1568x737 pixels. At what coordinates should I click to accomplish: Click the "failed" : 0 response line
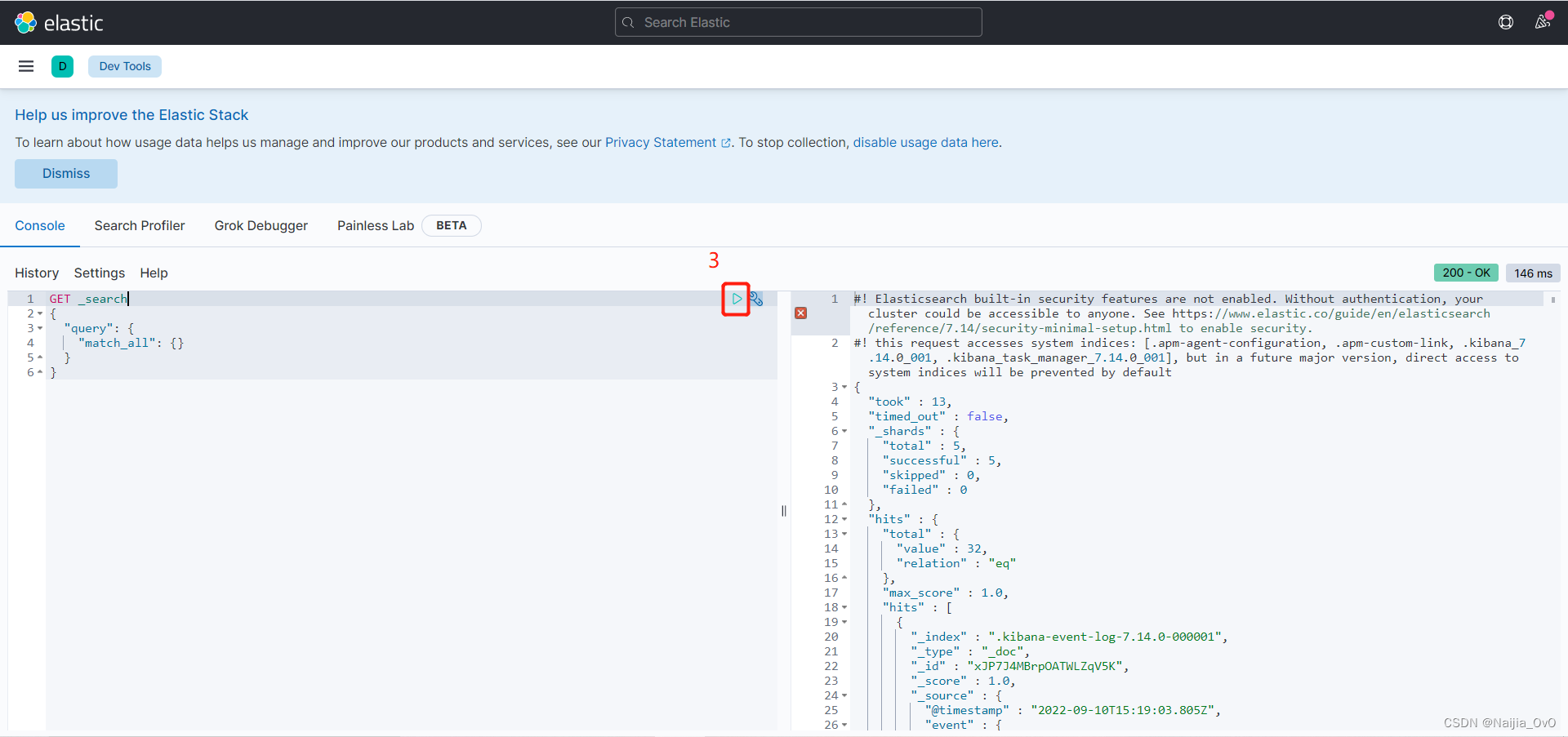(924, 490)
